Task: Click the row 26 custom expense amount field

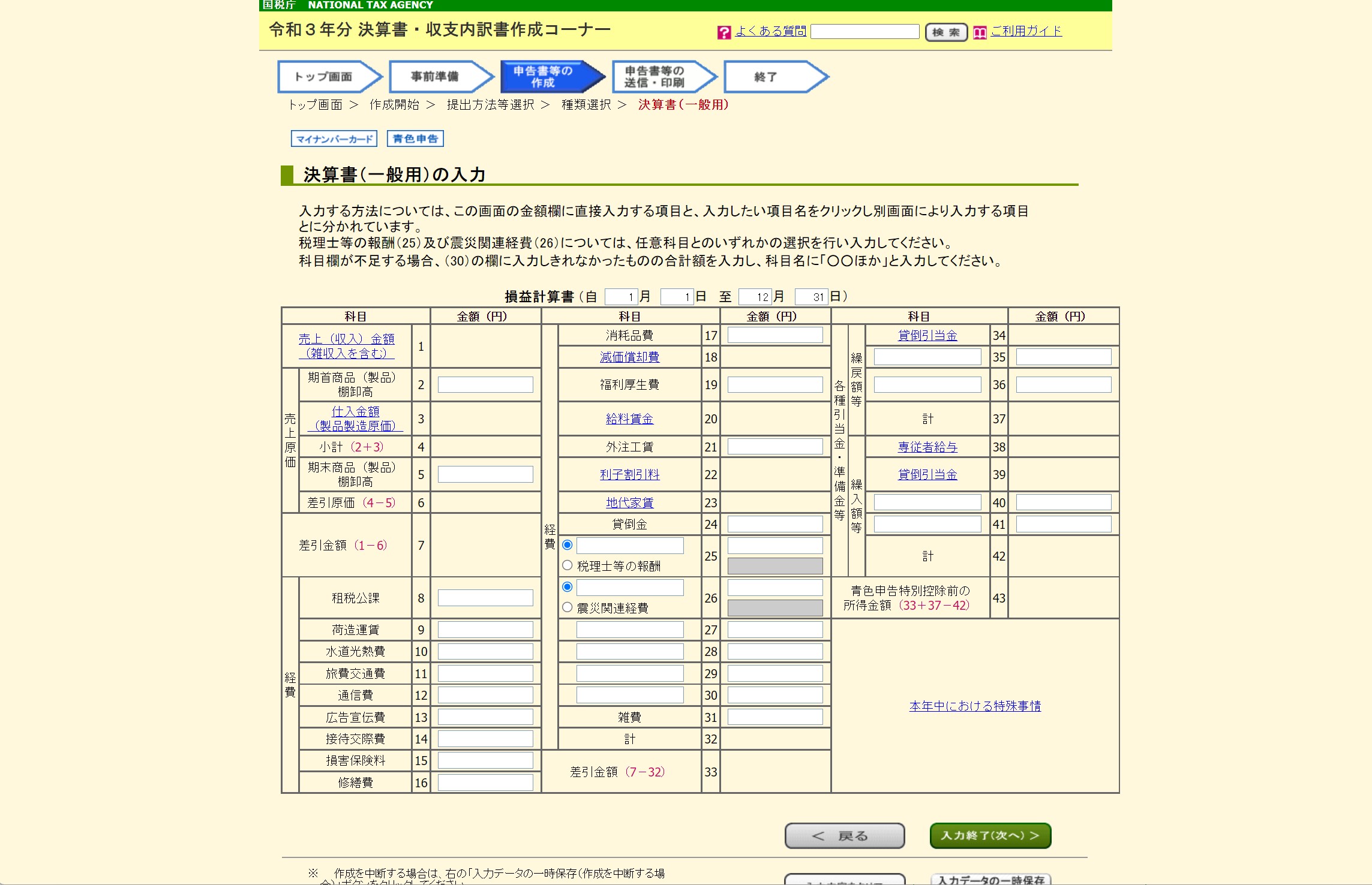Action: (x=776, y=588)
